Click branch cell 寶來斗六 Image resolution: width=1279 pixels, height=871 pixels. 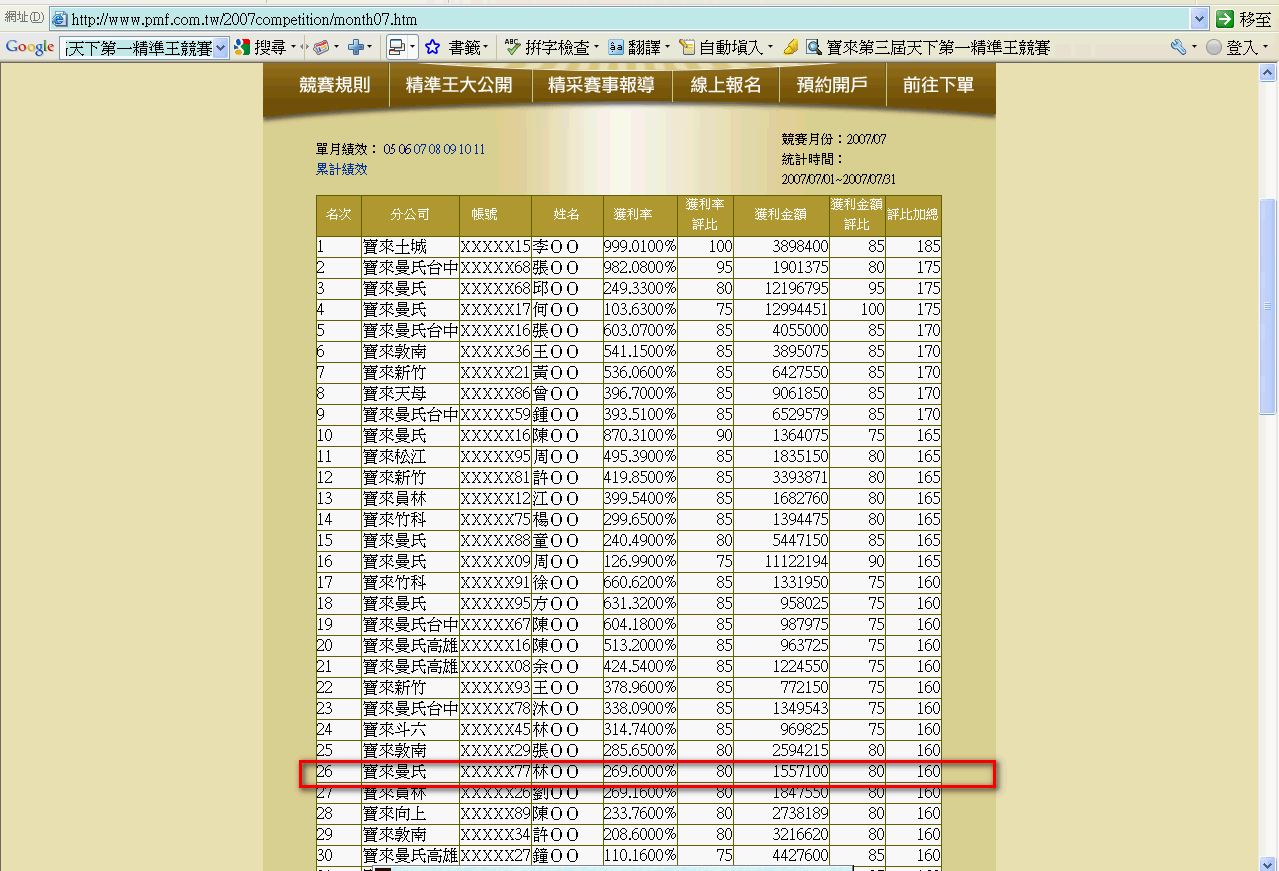point(410,730)
